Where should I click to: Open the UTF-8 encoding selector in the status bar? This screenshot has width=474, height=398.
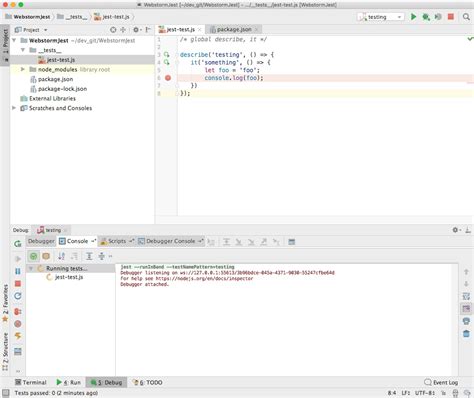tap(425, 393)
